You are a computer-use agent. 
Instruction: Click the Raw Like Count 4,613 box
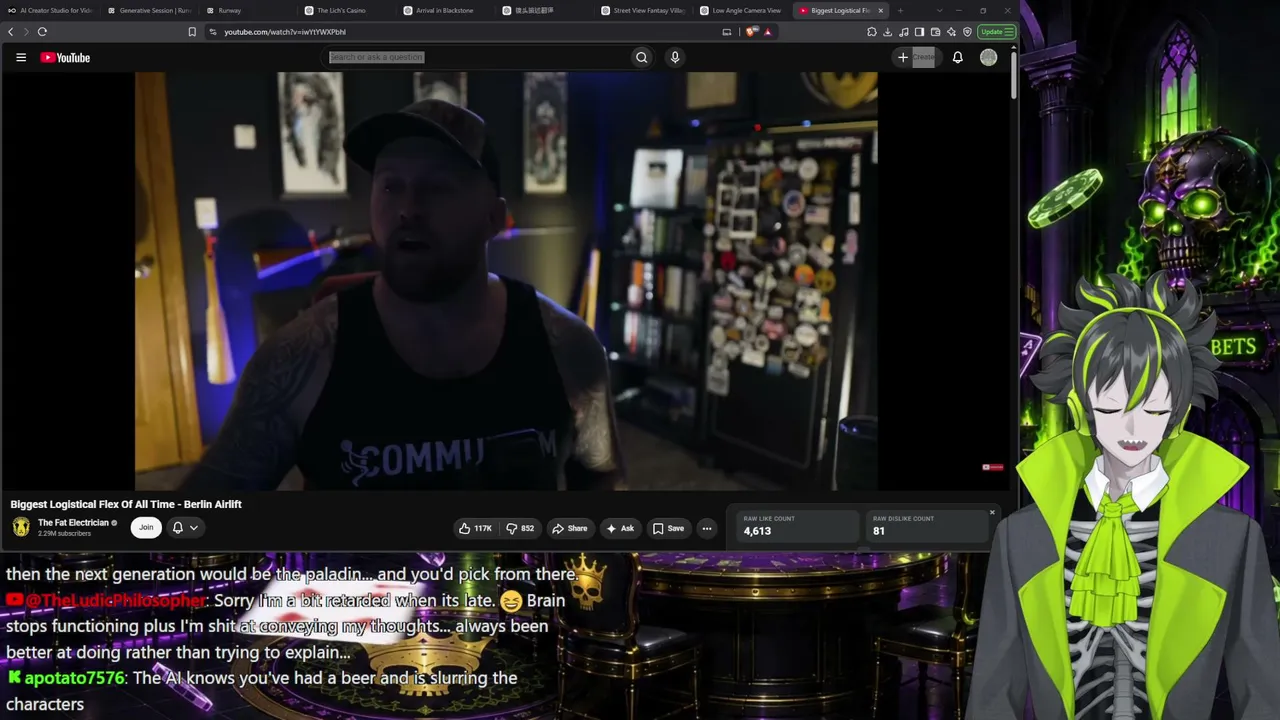click(799, 526)
